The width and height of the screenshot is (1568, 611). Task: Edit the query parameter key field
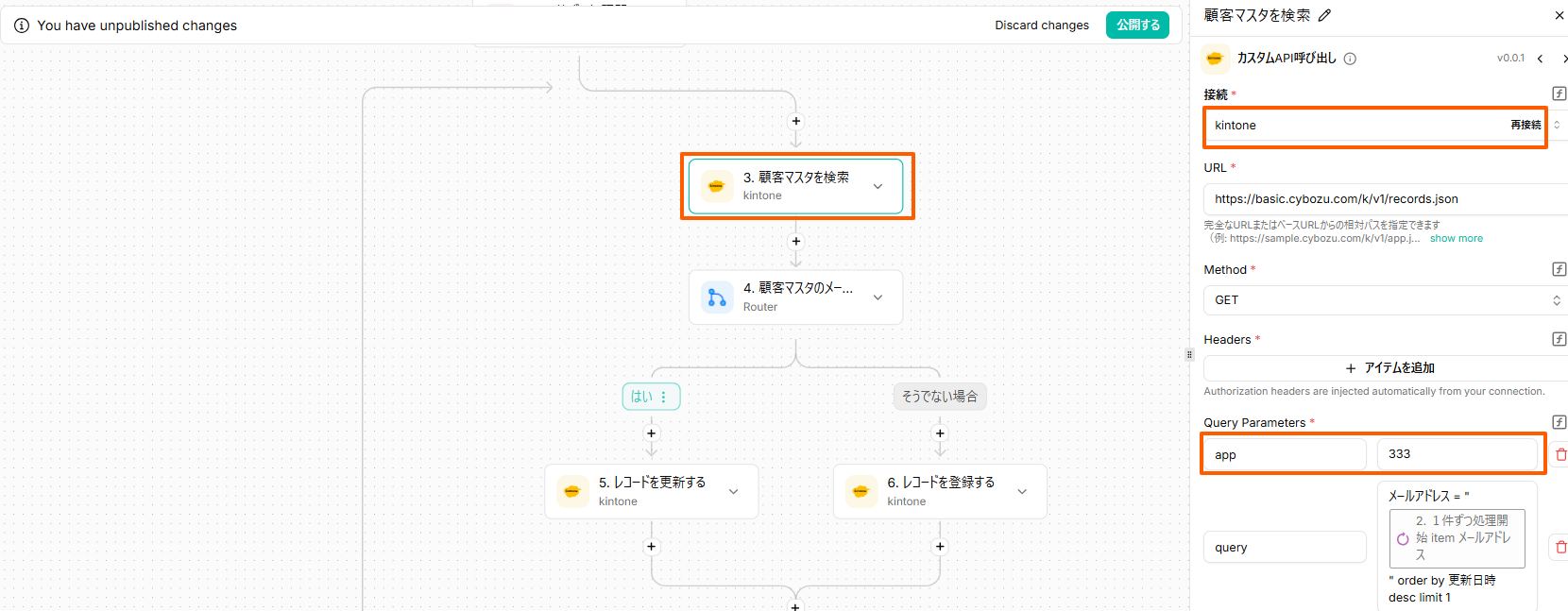coord(1285,547)
